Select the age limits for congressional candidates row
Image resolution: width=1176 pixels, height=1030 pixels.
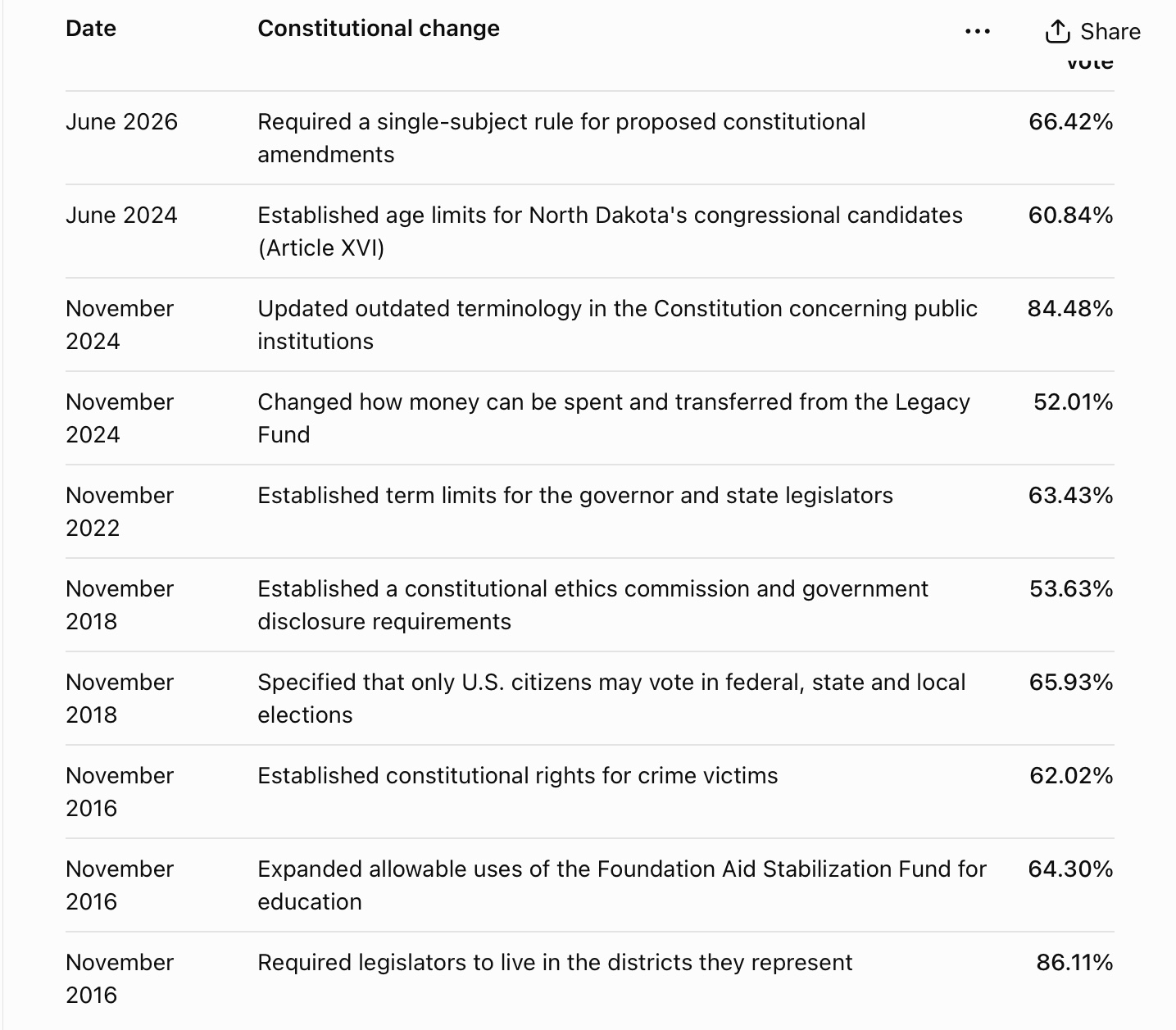point(589,231)
